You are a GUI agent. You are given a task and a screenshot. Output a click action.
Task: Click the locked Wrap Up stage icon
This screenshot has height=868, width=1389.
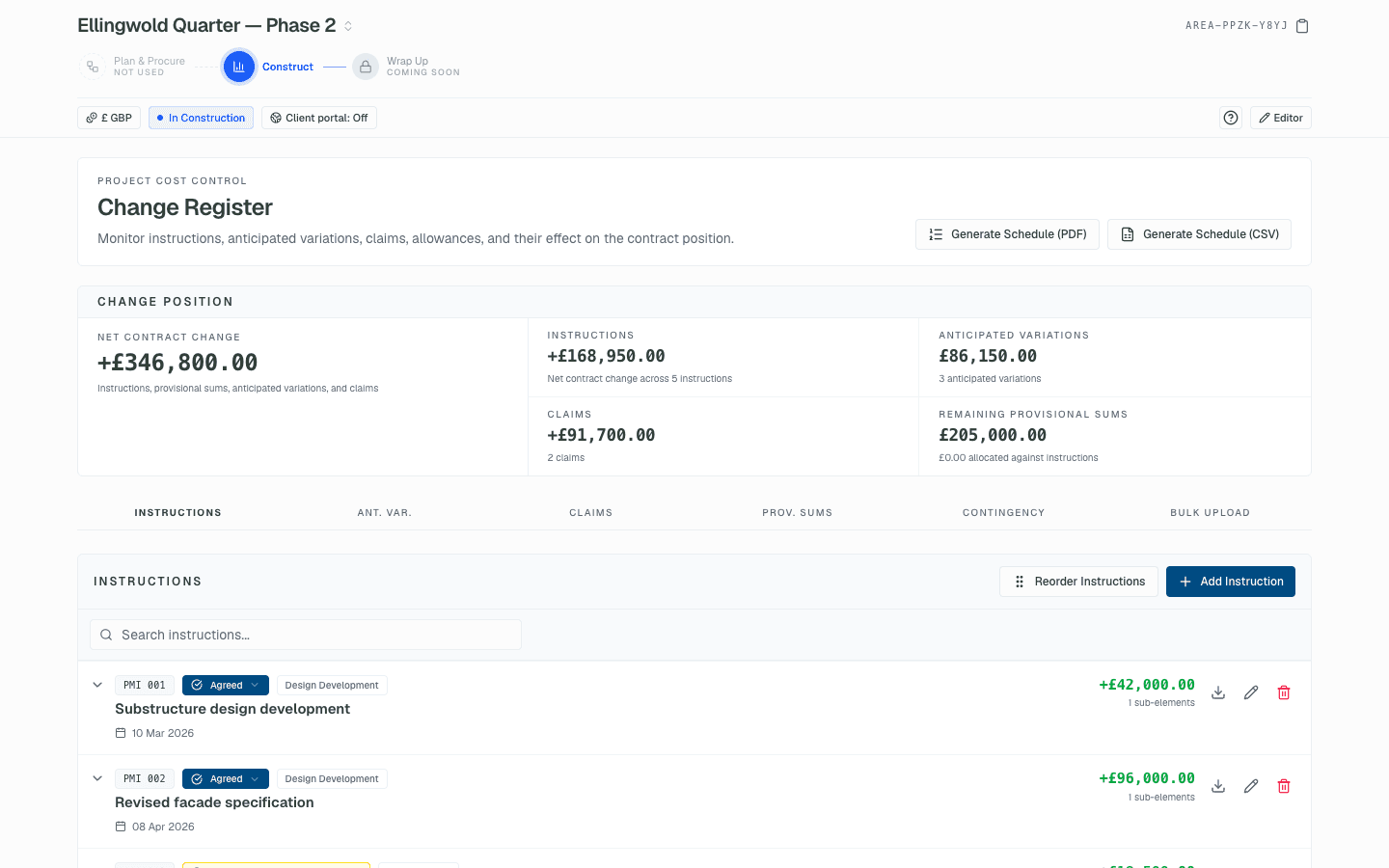coord(366,67)
